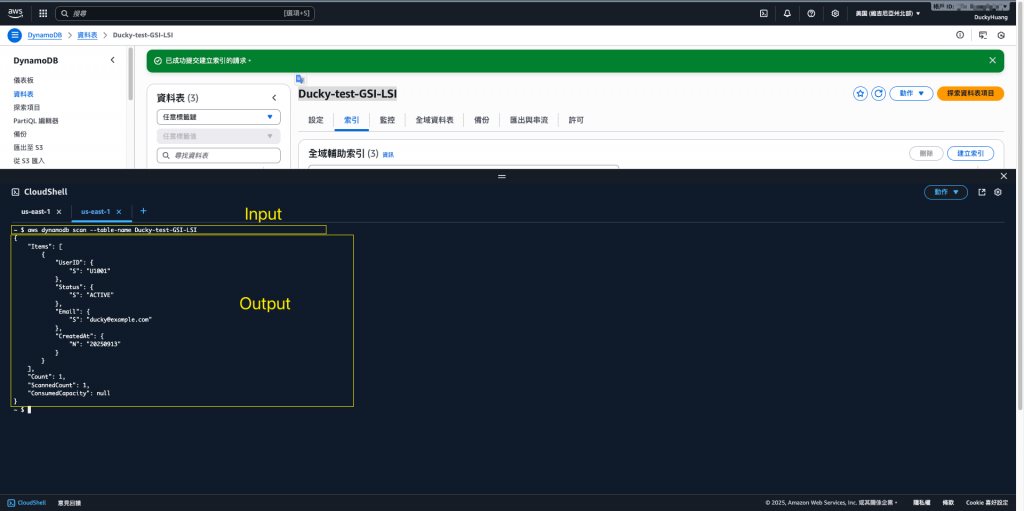Open 匯出至 S3 in the sidebar
Image resolution: width=1024 pixels, height=511 pixels.
point(28,148)
